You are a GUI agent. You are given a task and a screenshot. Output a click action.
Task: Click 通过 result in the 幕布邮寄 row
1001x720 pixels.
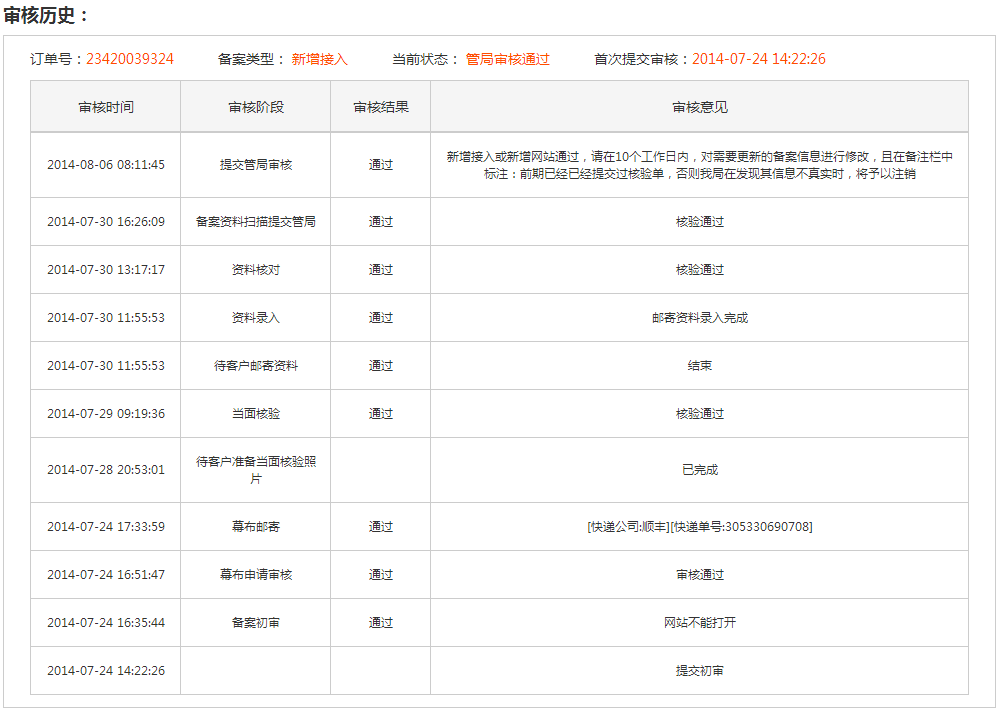pyautogui.click(x=380, y=527)
